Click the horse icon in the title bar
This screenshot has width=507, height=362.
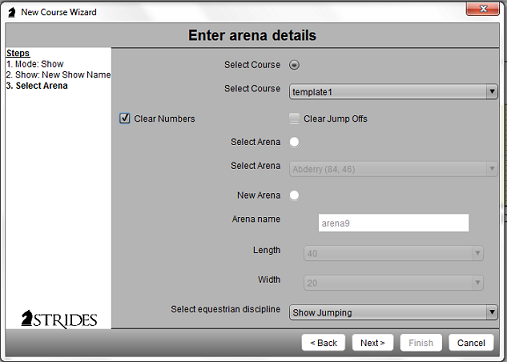click(x=12, y=12)
